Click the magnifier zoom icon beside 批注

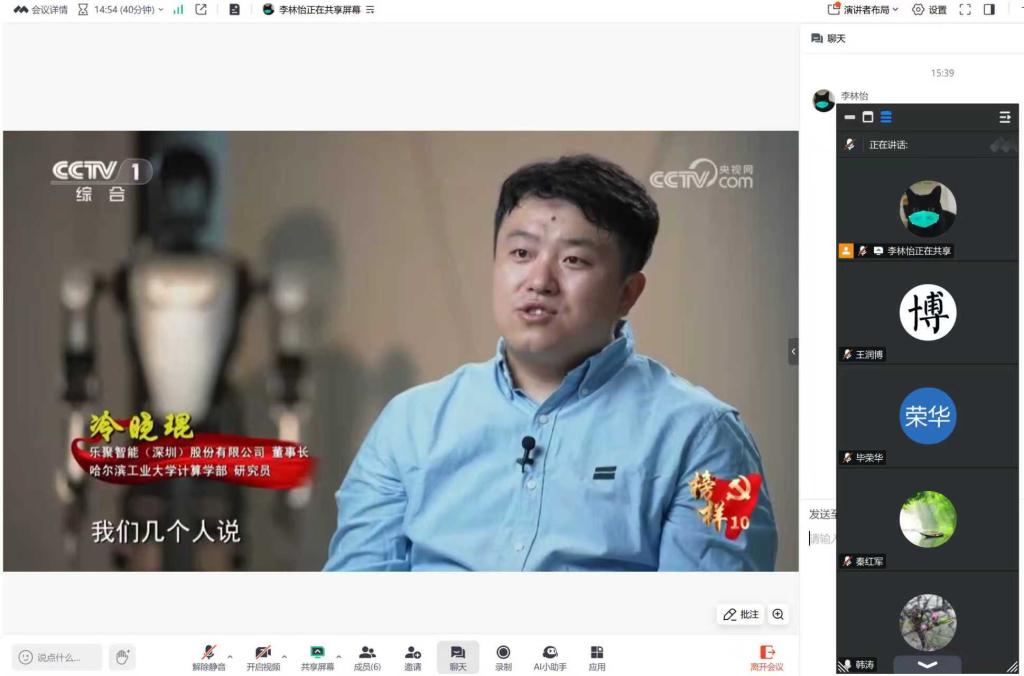[x=778, y=614]
